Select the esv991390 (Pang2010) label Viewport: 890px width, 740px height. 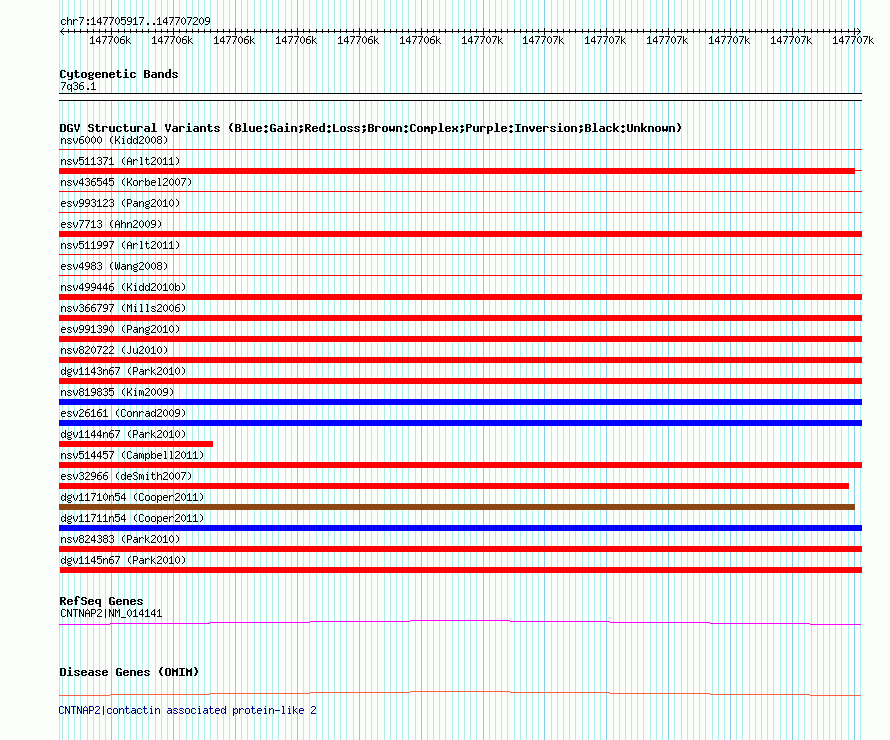pyautogui.click(x=120, y=329)
